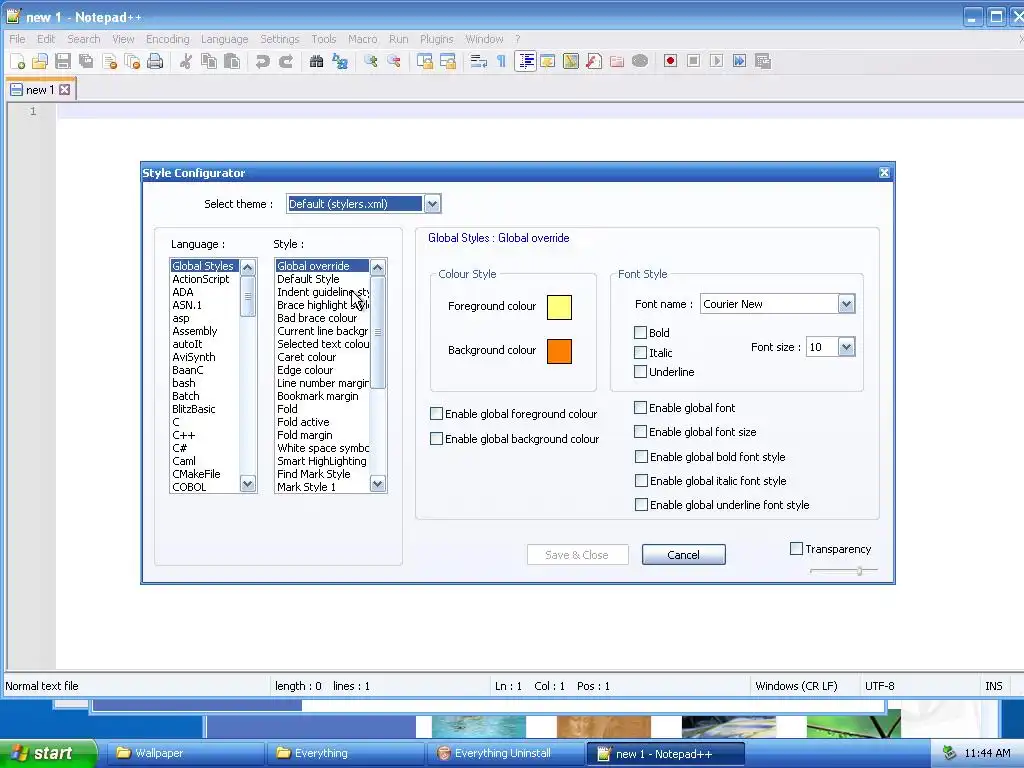
Task: Open the Plugins menu
Action: 436,39
